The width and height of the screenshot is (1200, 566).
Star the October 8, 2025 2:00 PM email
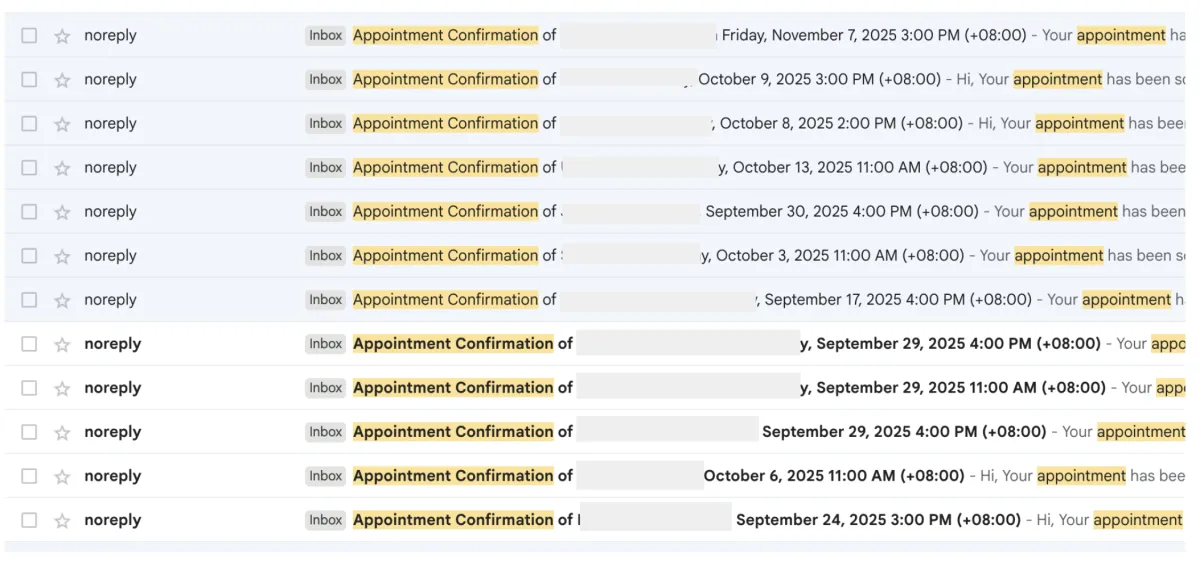click(x=62, y=124)
